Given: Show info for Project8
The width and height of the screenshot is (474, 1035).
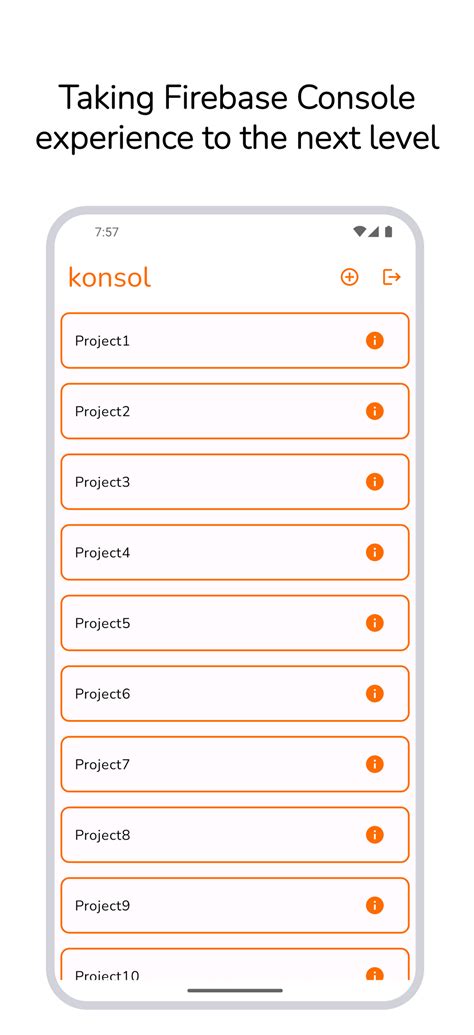Looking at the screenshot, I should 374,835.
